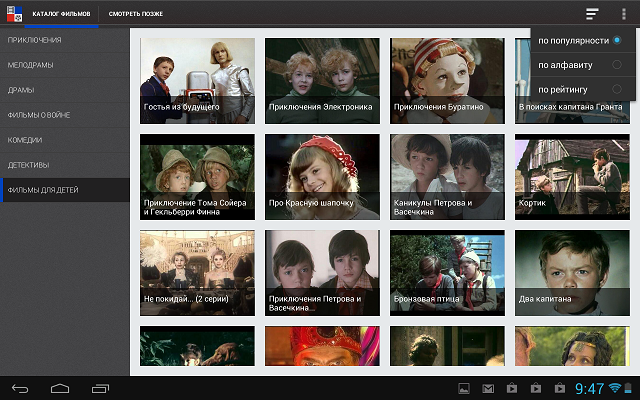Open the mail notification icon
The height and width of the screenshot is (400, 640).
click(x=488, y=389)
